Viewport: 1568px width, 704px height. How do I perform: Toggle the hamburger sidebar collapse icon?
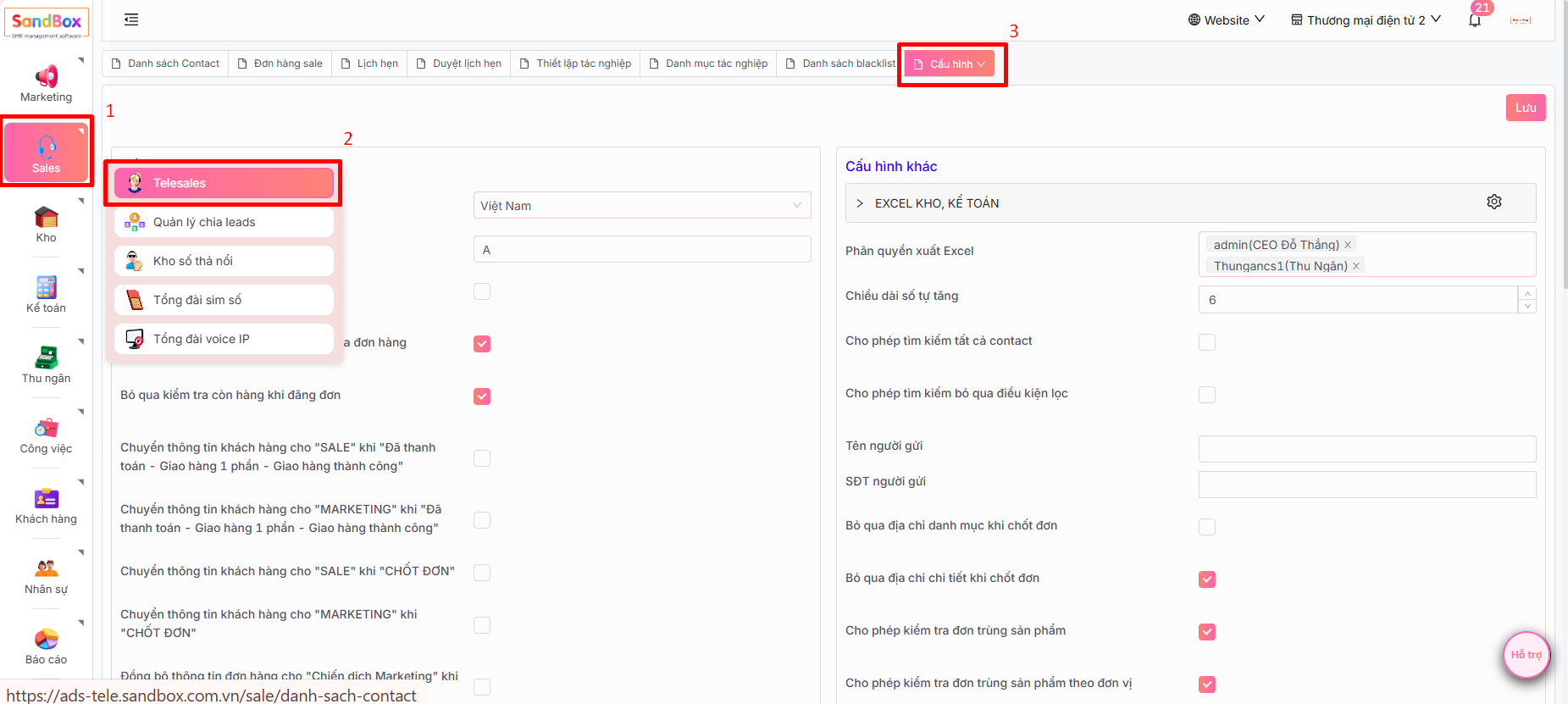[x=131, y=19]
